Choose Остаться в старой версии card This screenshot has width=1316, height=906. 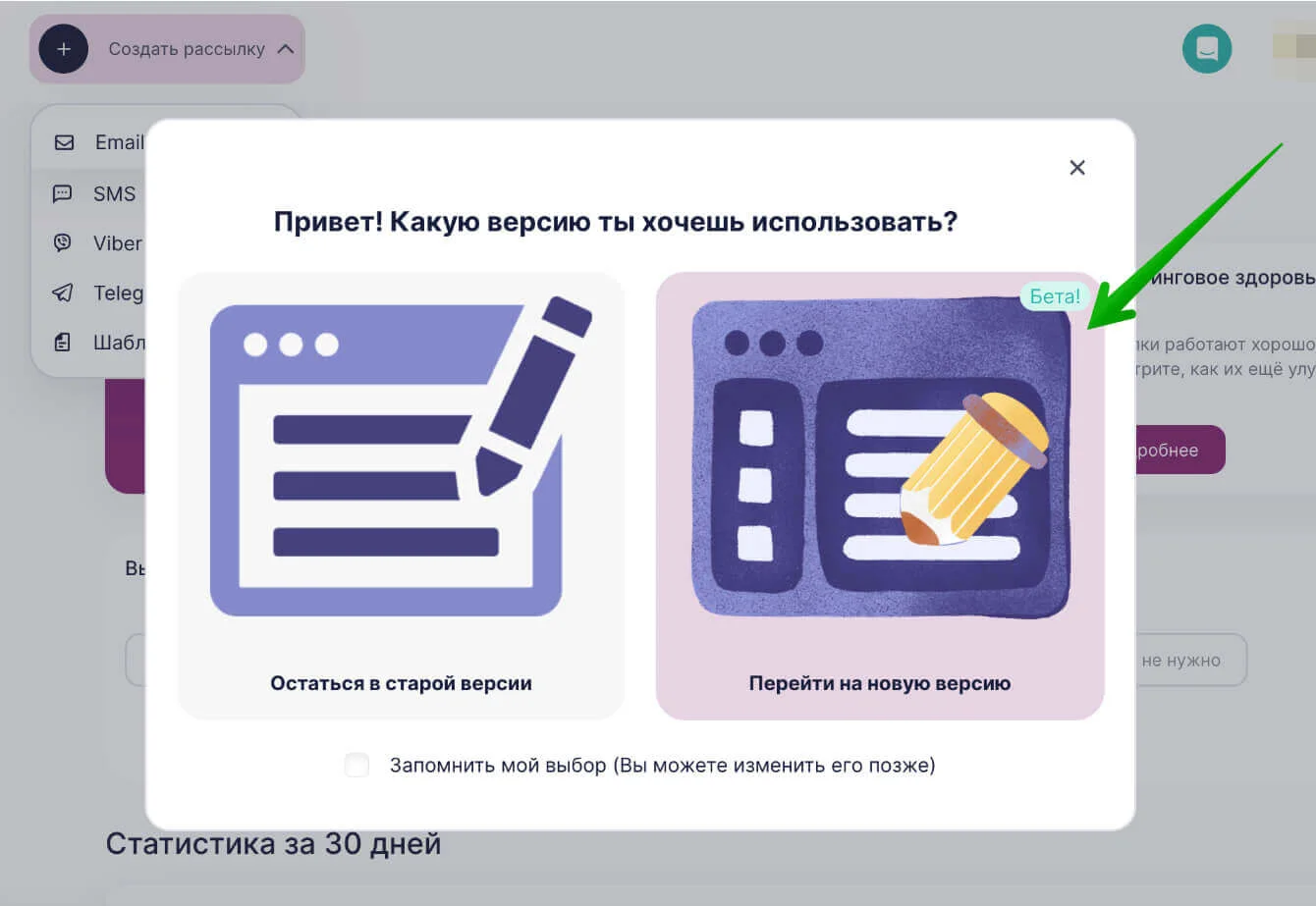click(401, 496)
